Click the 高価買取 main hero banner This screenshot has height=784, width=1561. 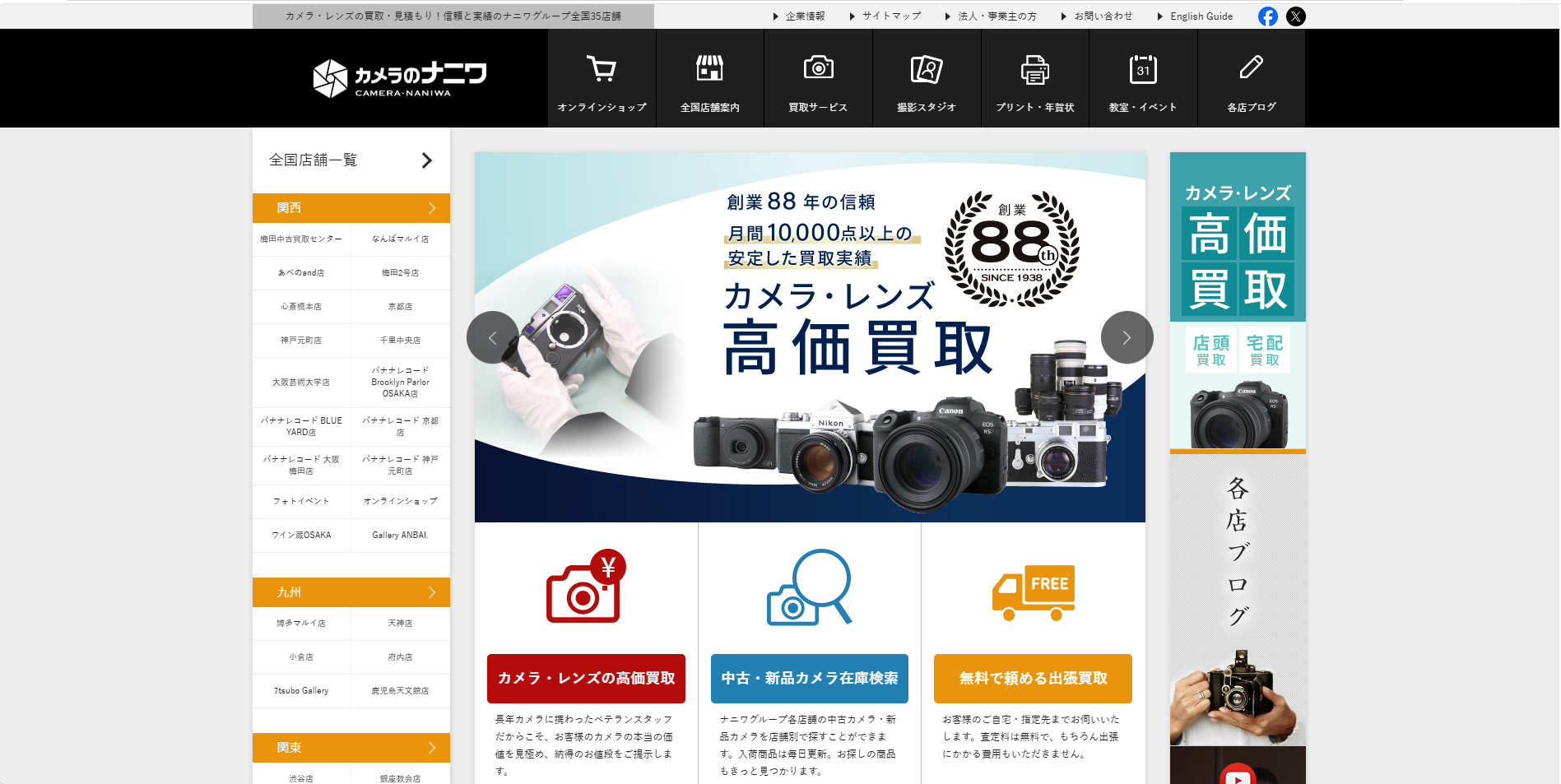810,337
